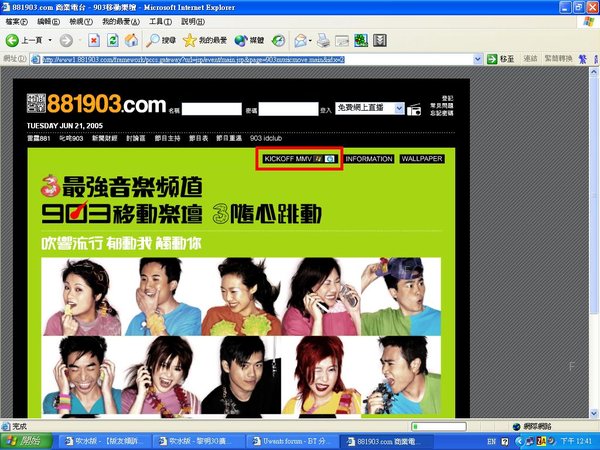Expand the address bar dropdown arrow
600x450 pixels.
click(x=478, y=59)
